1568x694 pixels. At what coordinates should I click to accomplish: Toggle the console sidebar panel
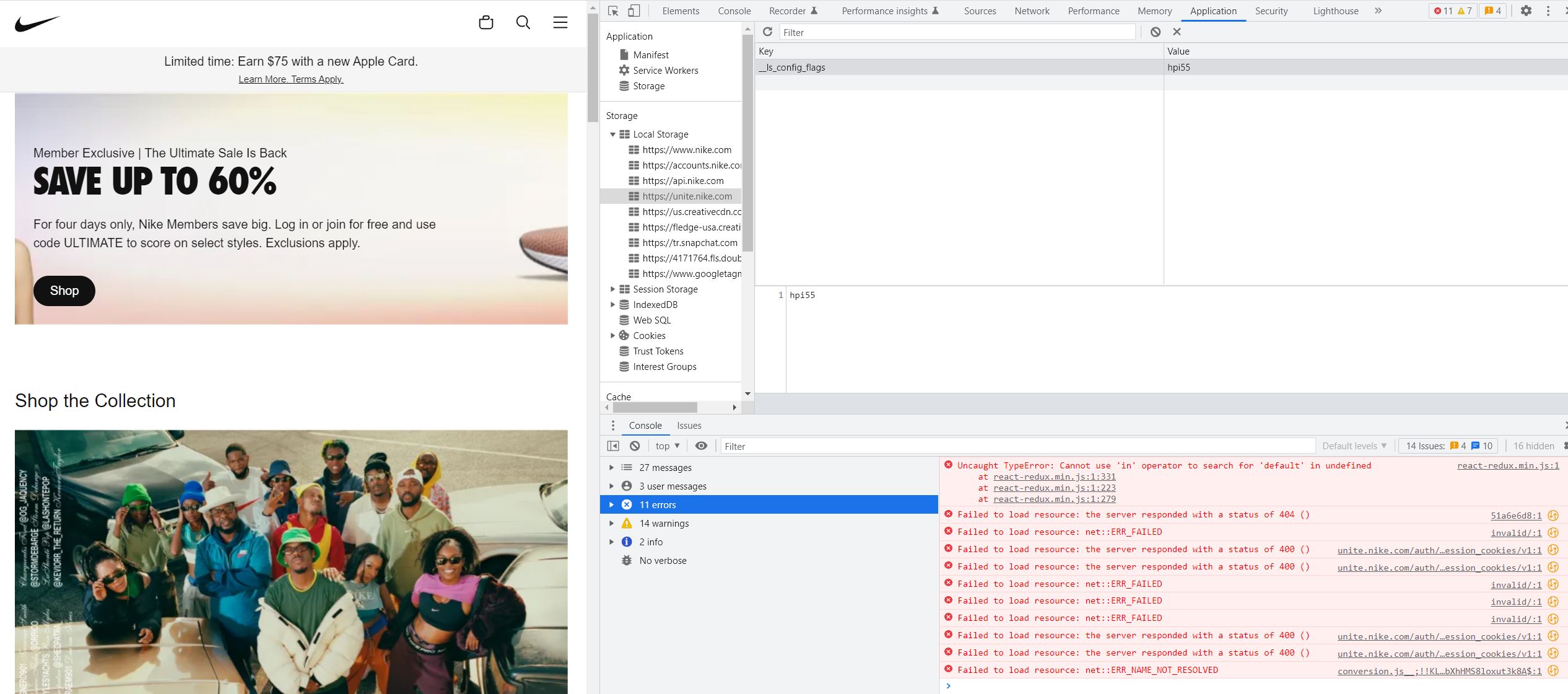(x=613, y=446)
